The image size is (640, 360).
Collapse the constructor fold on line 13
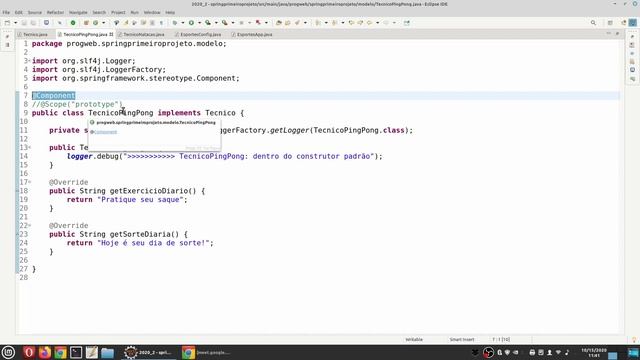pos(29,147)
